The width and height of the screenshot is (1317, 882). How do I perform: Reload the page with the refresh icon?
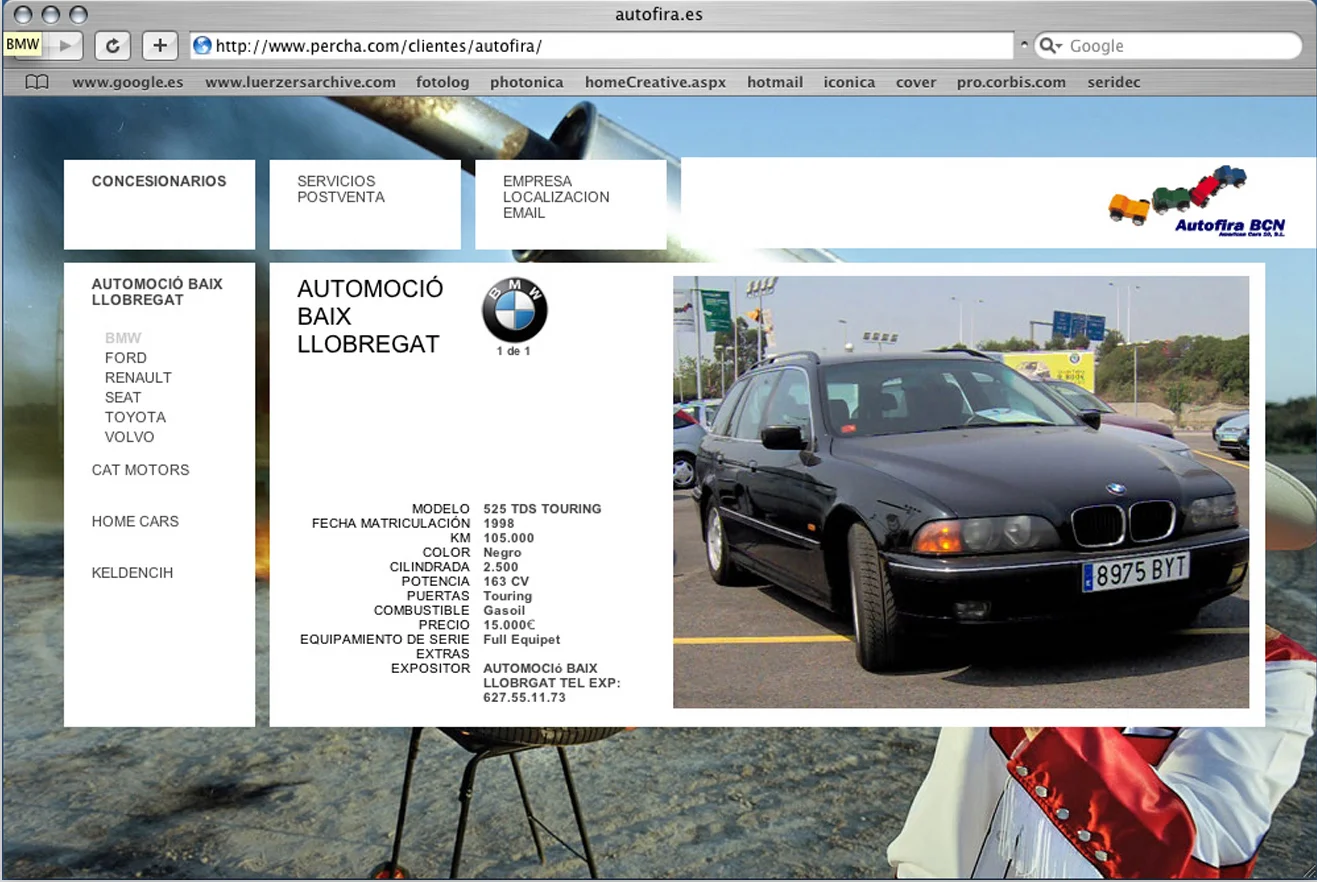click(x=112, y=45)
